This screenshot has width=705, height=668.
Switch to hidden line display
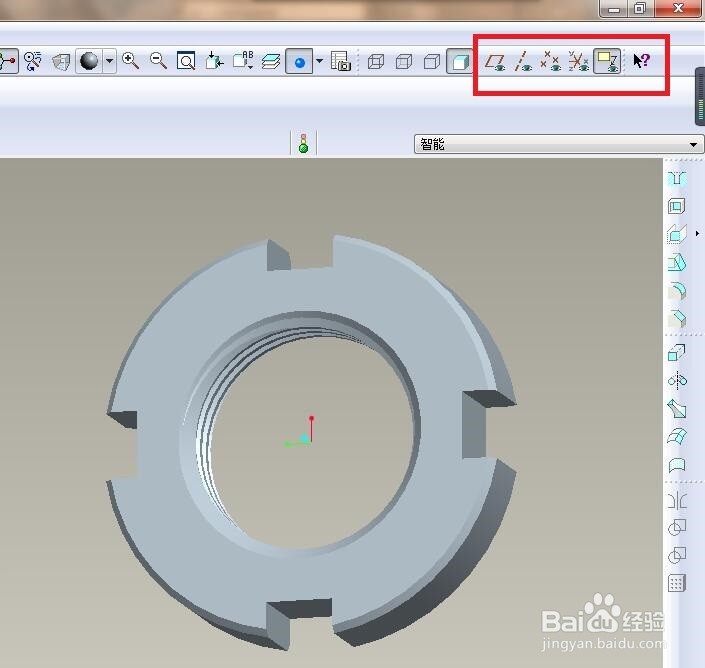click(x=404, y=61)
